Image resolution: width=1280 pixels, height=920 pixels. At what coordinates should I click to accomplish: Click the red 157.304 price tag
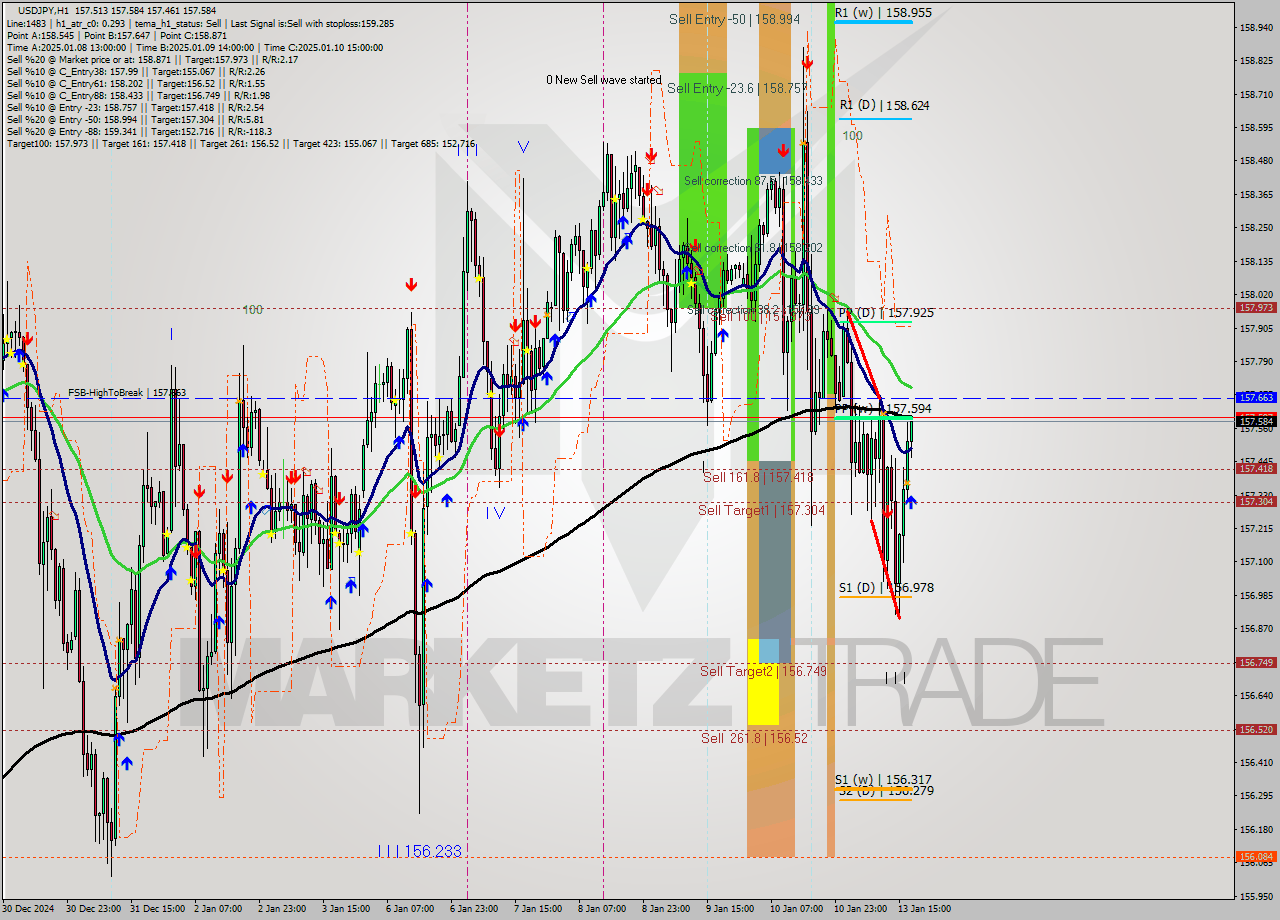pos(1256,501)
